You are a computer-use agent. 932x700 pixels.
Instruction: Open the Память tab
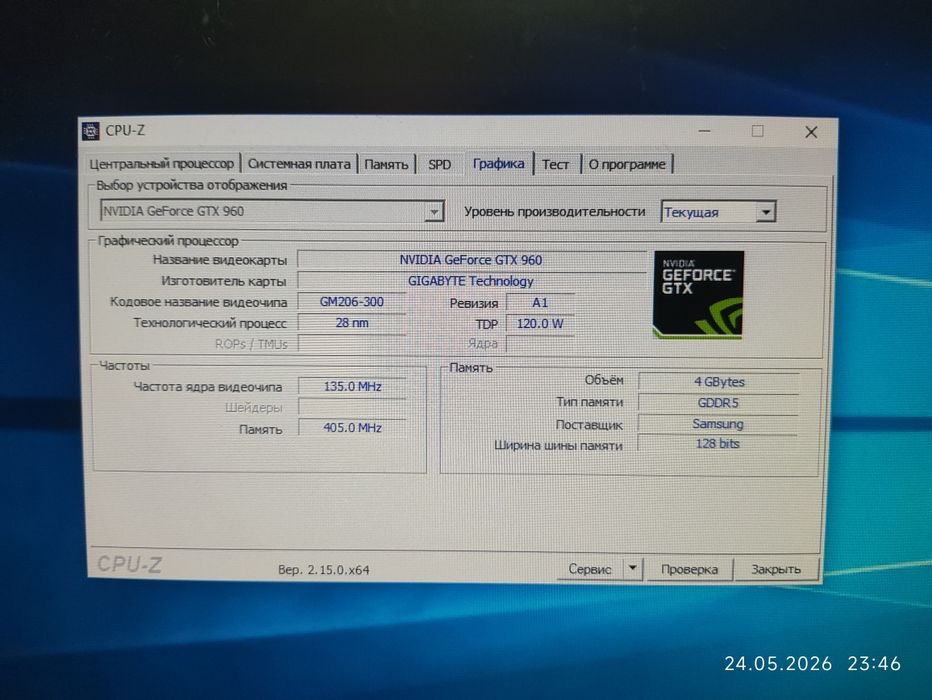(x=386, y=165)
